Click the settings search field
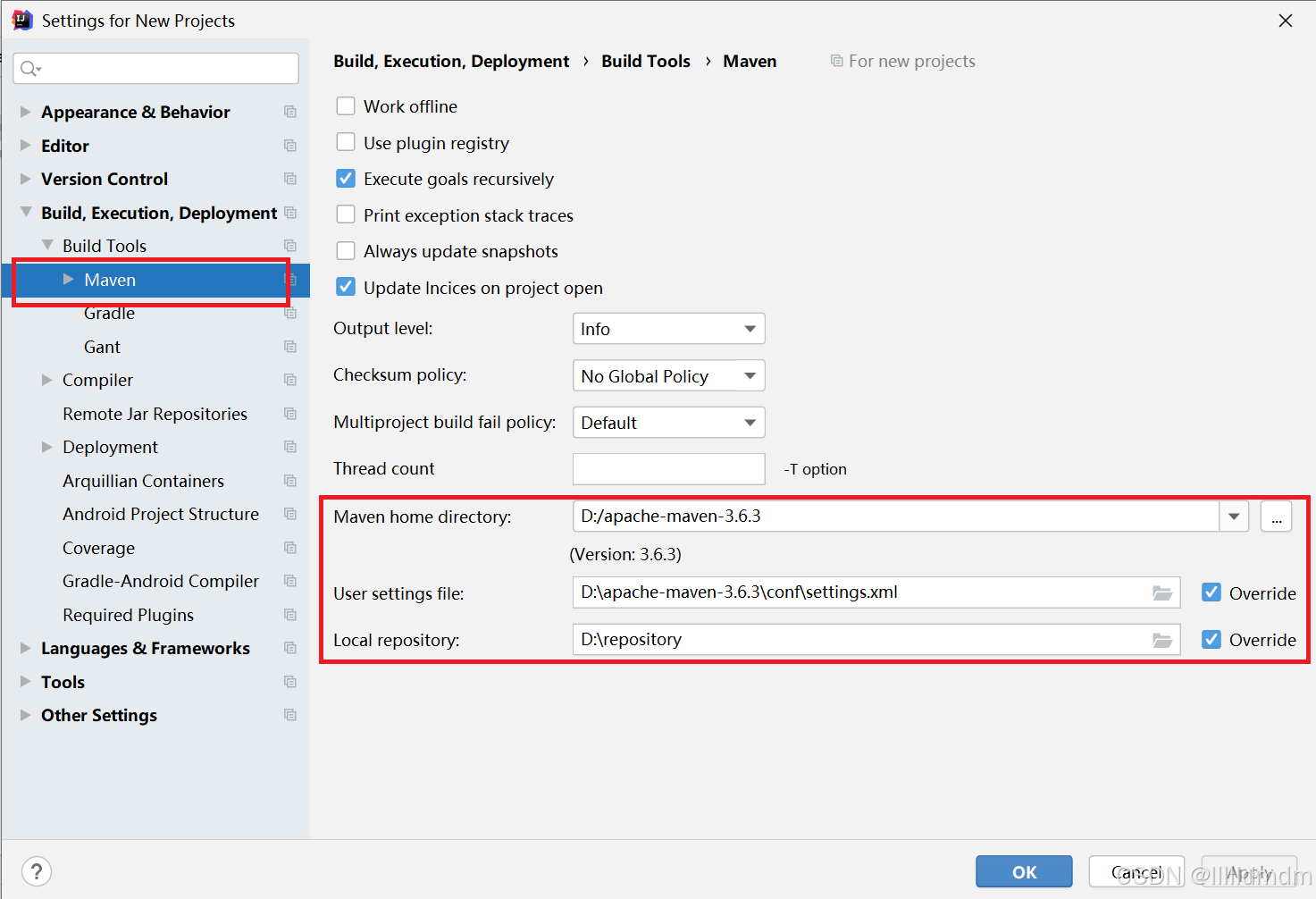 tap(156, 69)
